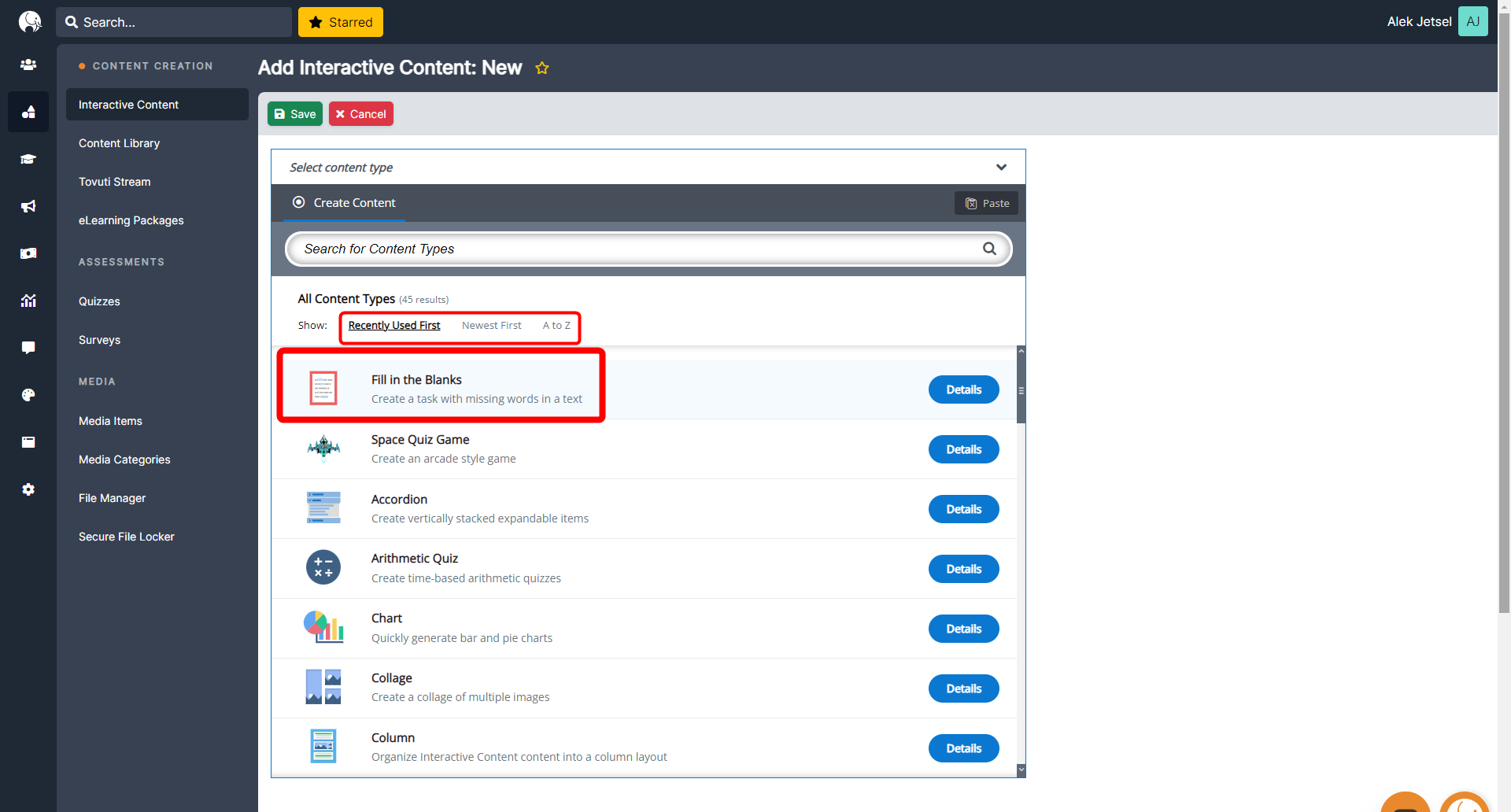
Task: Click the magnifier in Search for Content Types
Action: pos(989,249)
